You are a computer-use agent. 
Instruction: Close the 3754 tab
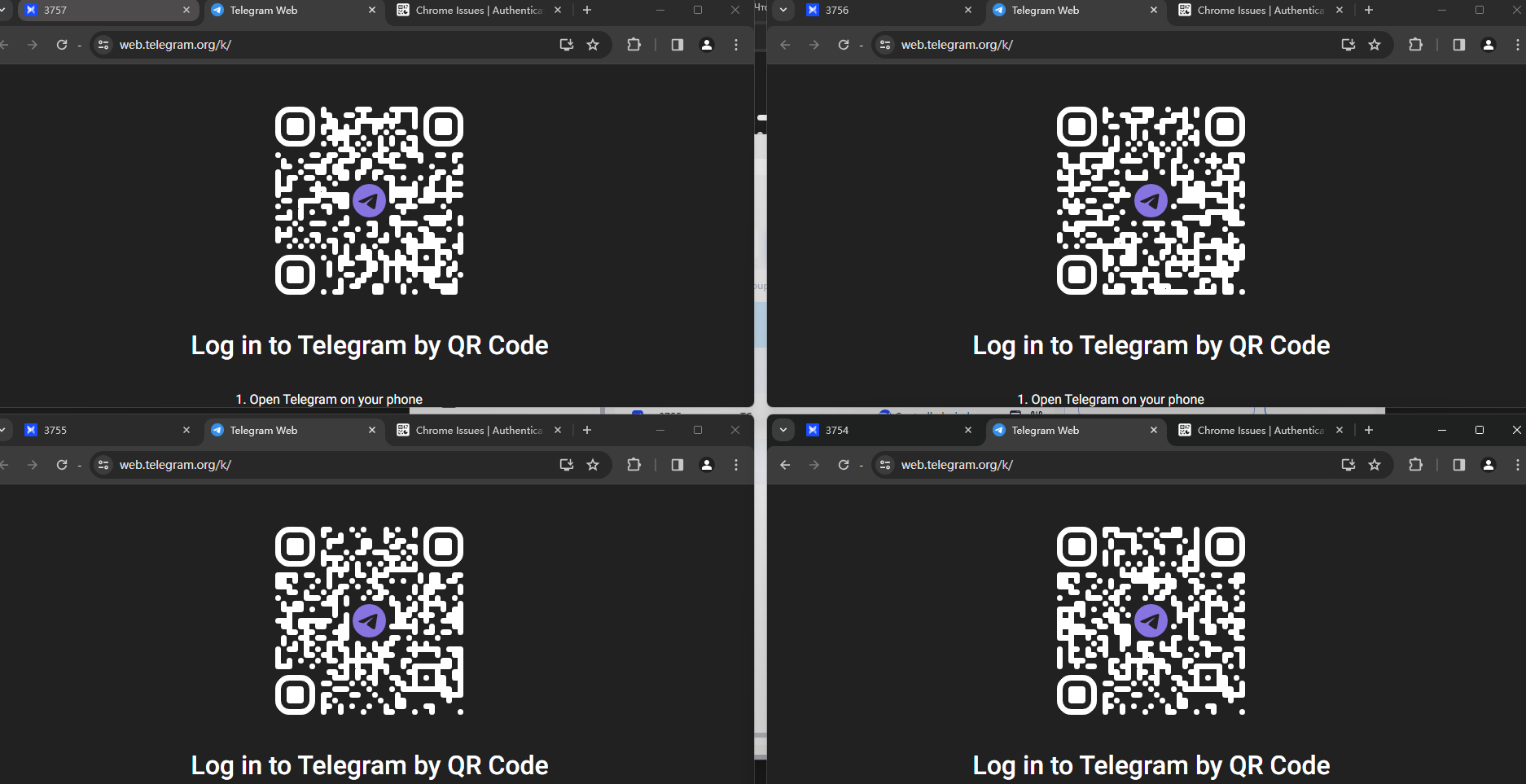pyautogui.click(x=968, y=431)
